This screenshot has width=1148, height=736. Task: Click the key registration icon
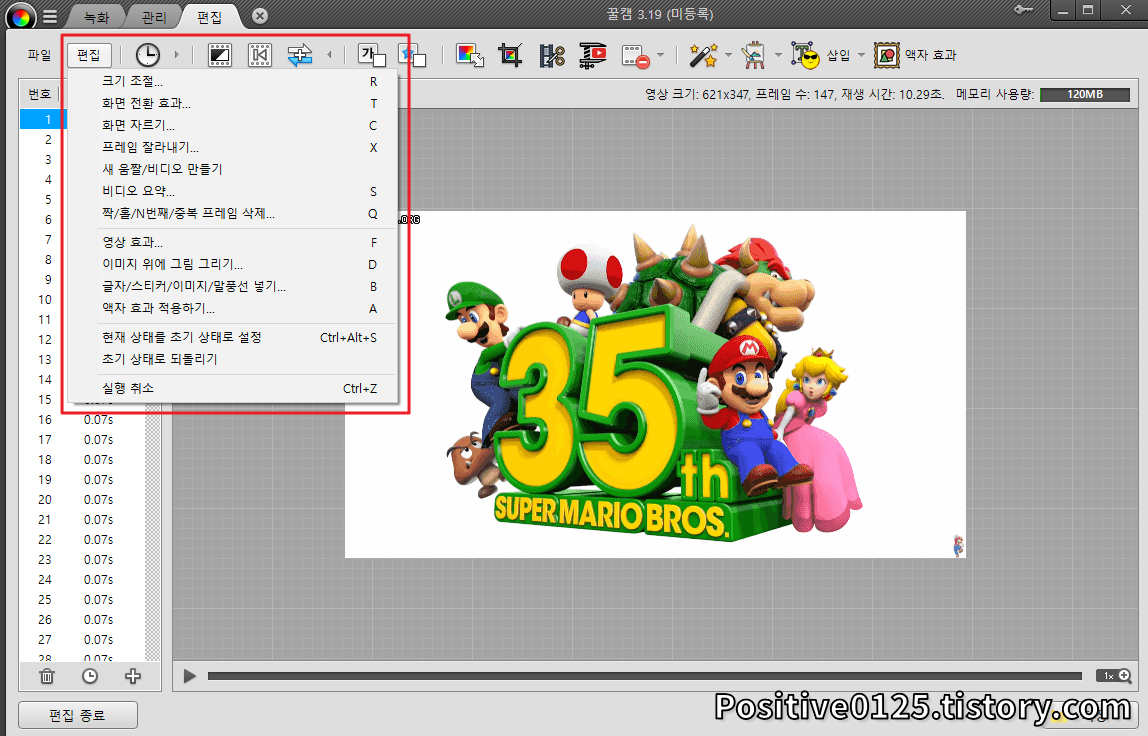(1024, 10)
